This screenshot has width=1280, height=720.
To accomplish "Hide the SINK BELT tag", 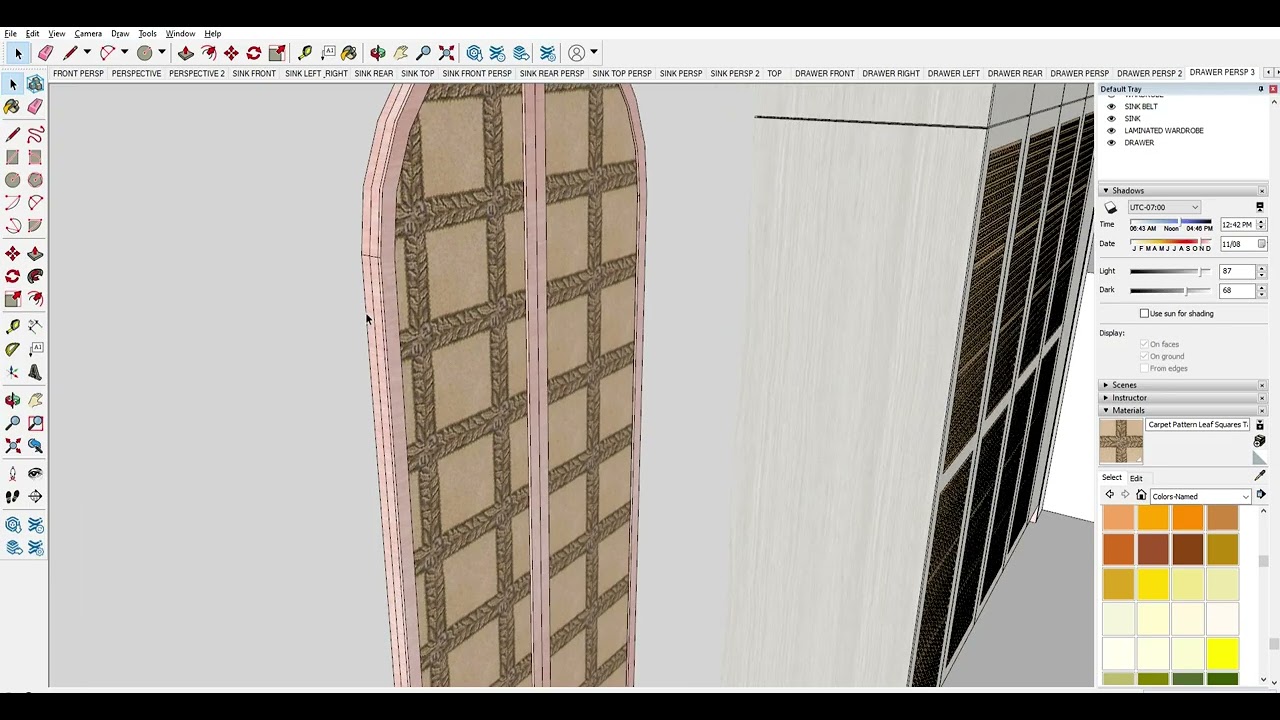I will coord(1111,106).
